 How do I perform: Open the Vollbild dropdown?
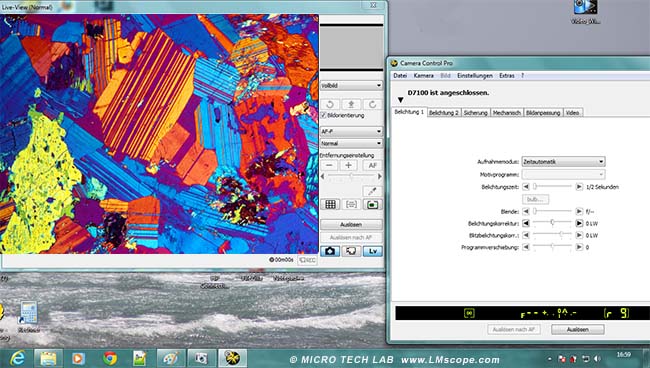click(351, 85)
